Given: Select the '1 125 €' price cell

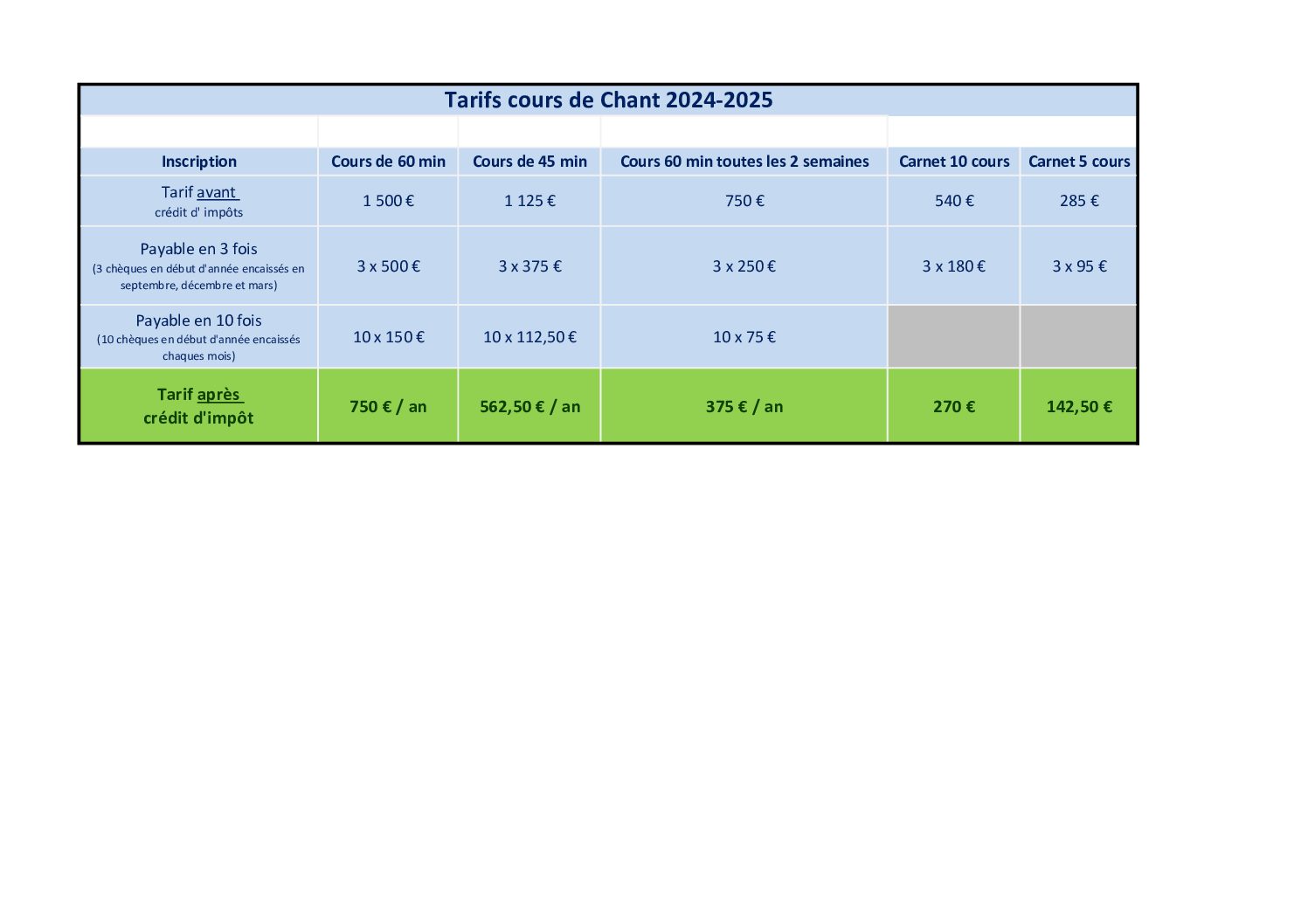Looking at the screenshot, I should pos(529,201).
